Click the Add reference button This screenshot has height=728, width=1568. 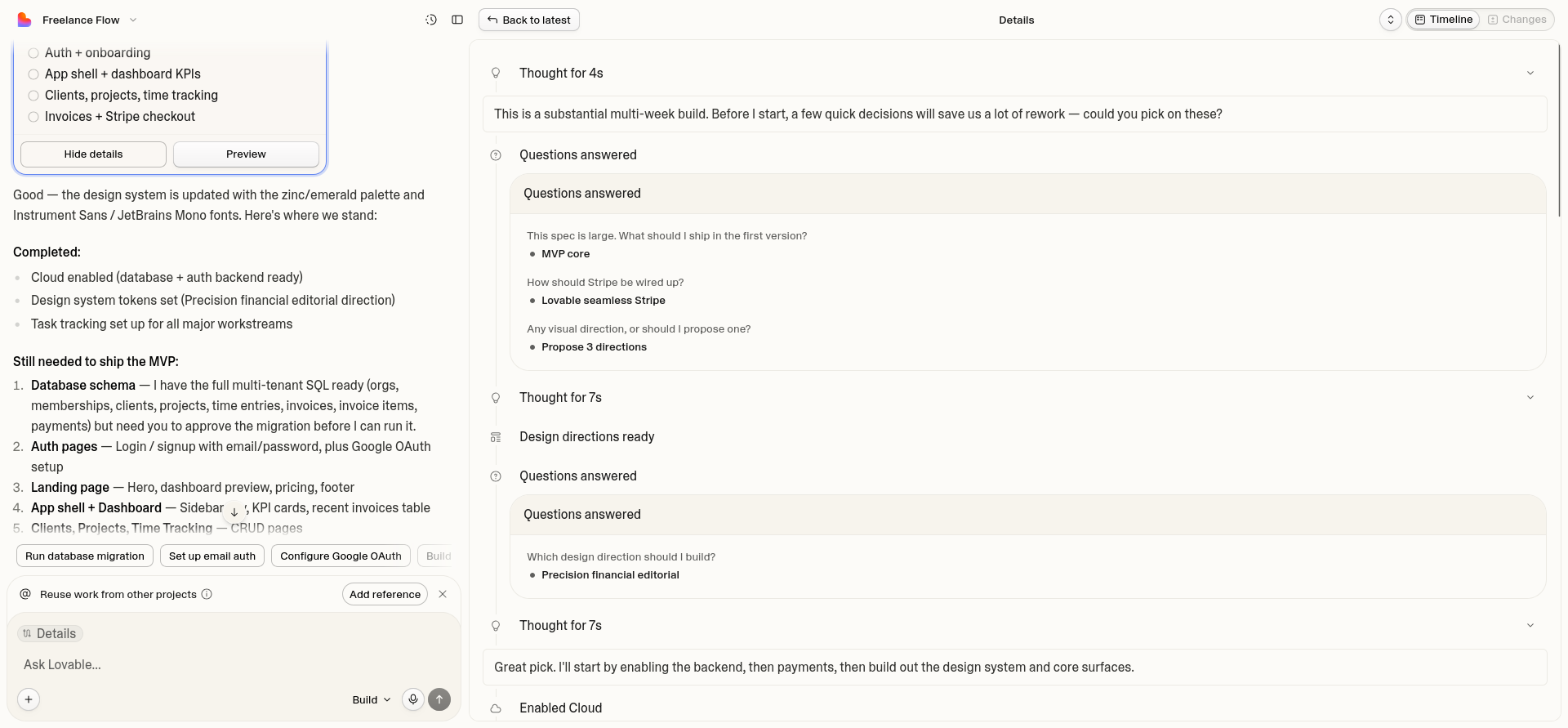385,595
